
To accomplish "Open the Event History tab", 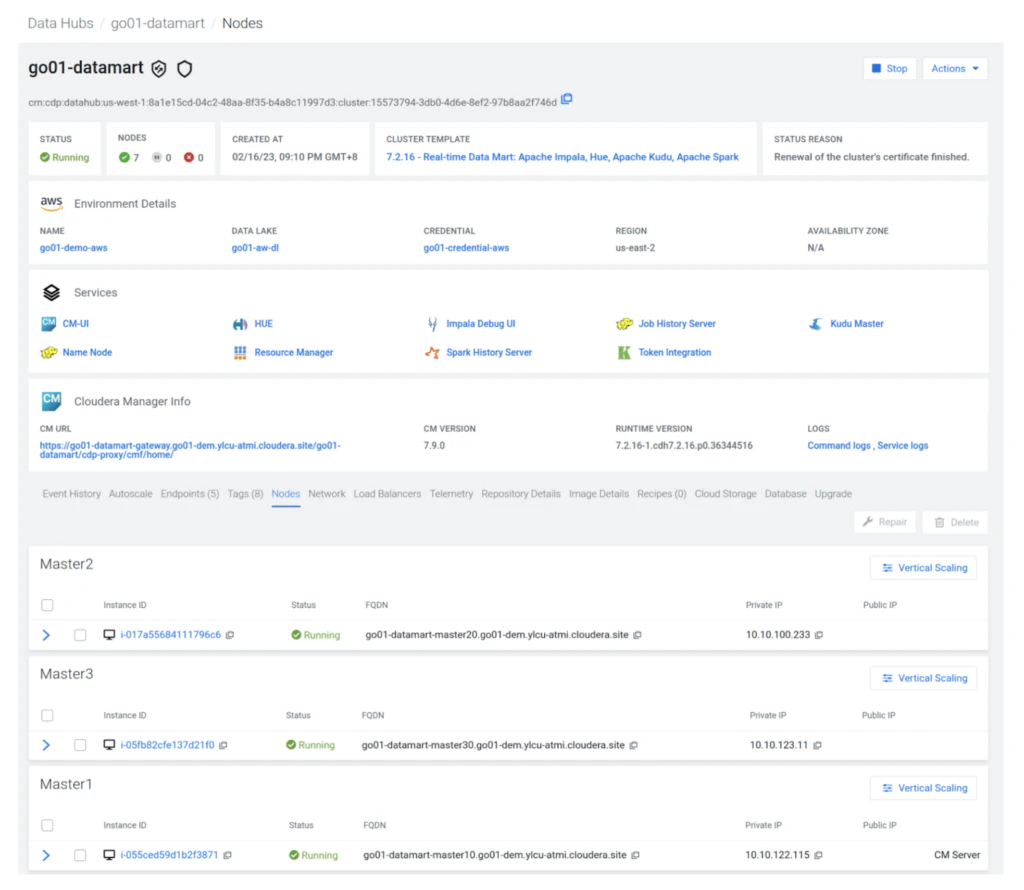I will 71,493.
